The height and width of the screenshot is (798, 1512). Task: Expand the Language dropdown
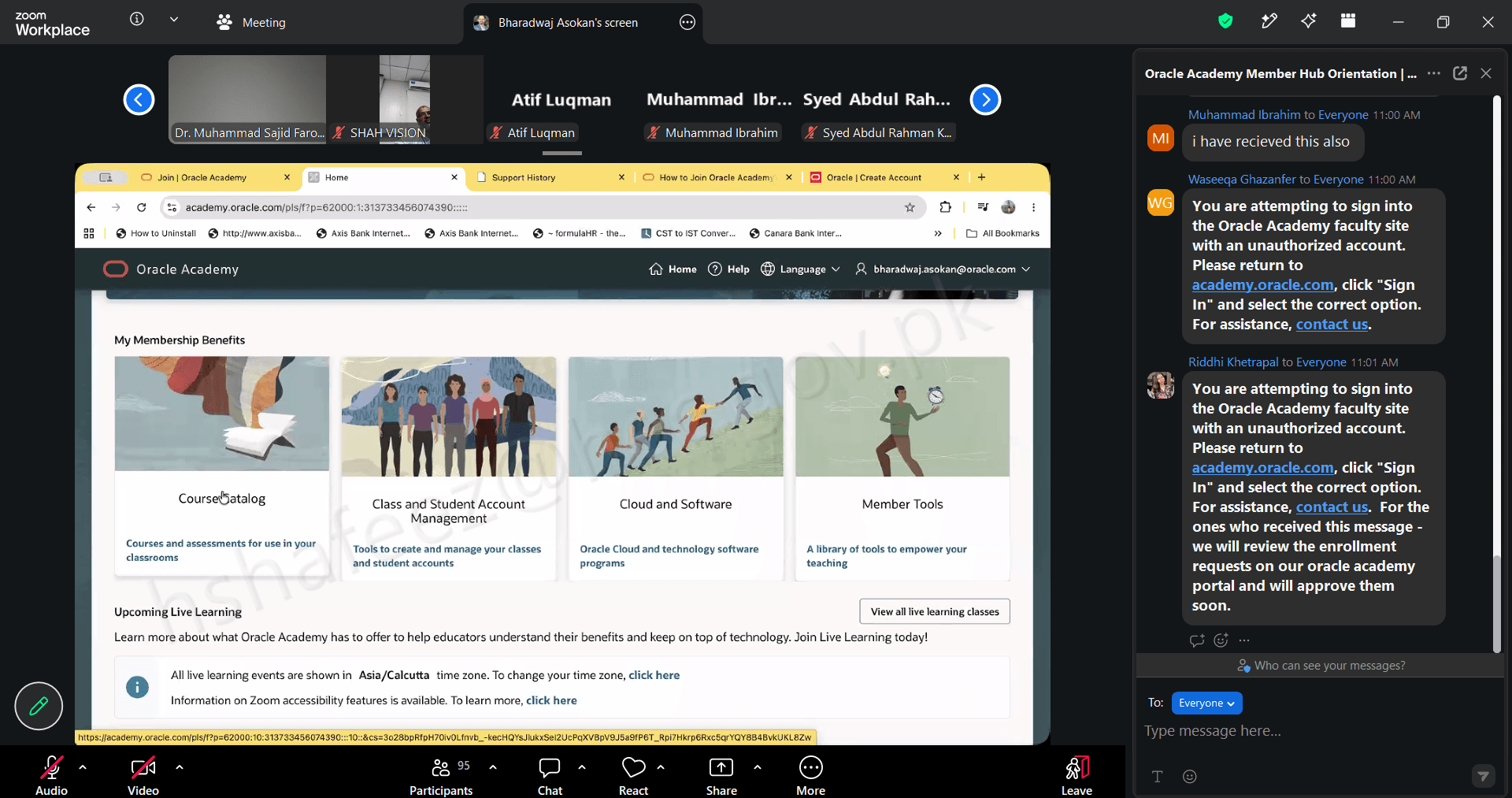tap(801, 269)
